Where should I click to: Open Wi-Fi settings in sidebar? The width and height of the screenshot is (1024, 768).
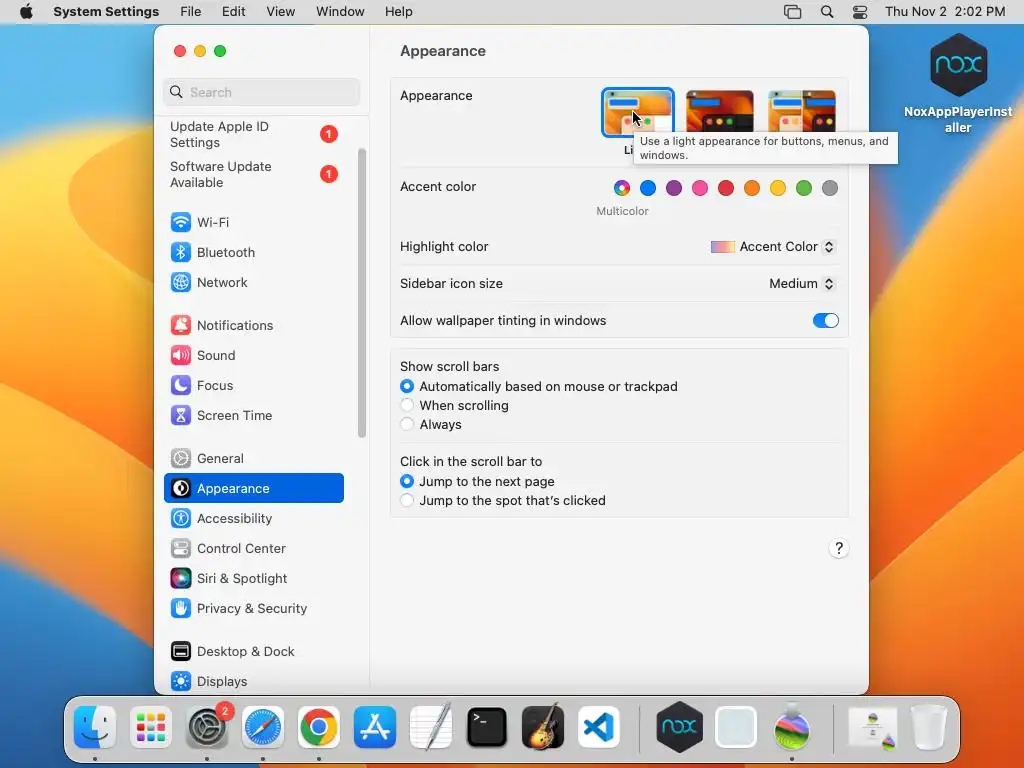(254, 222)
